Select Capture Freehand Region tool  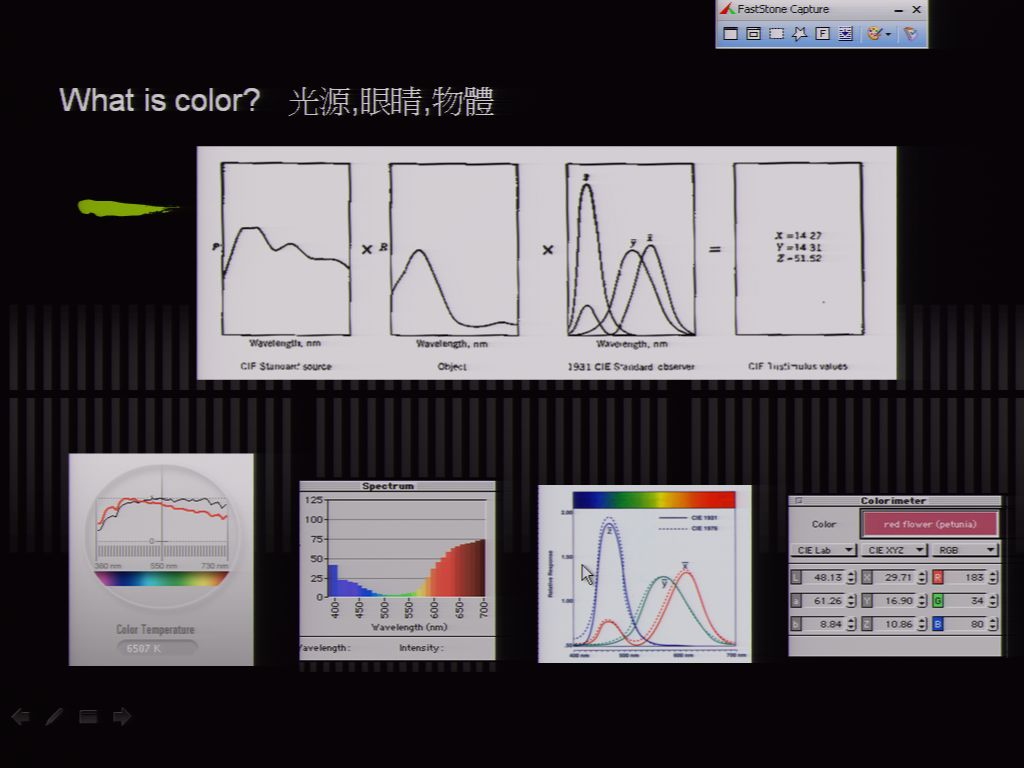point(799,33)
